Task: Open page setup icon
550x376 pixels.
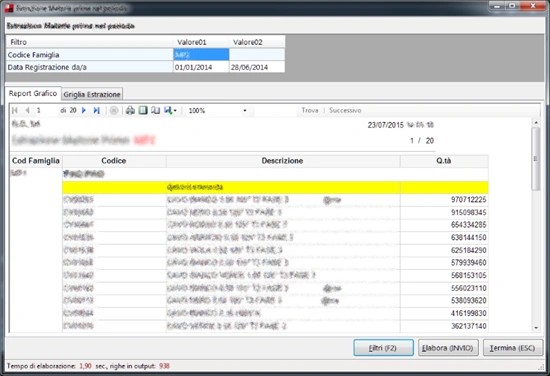Action: [x=155, y=110]
